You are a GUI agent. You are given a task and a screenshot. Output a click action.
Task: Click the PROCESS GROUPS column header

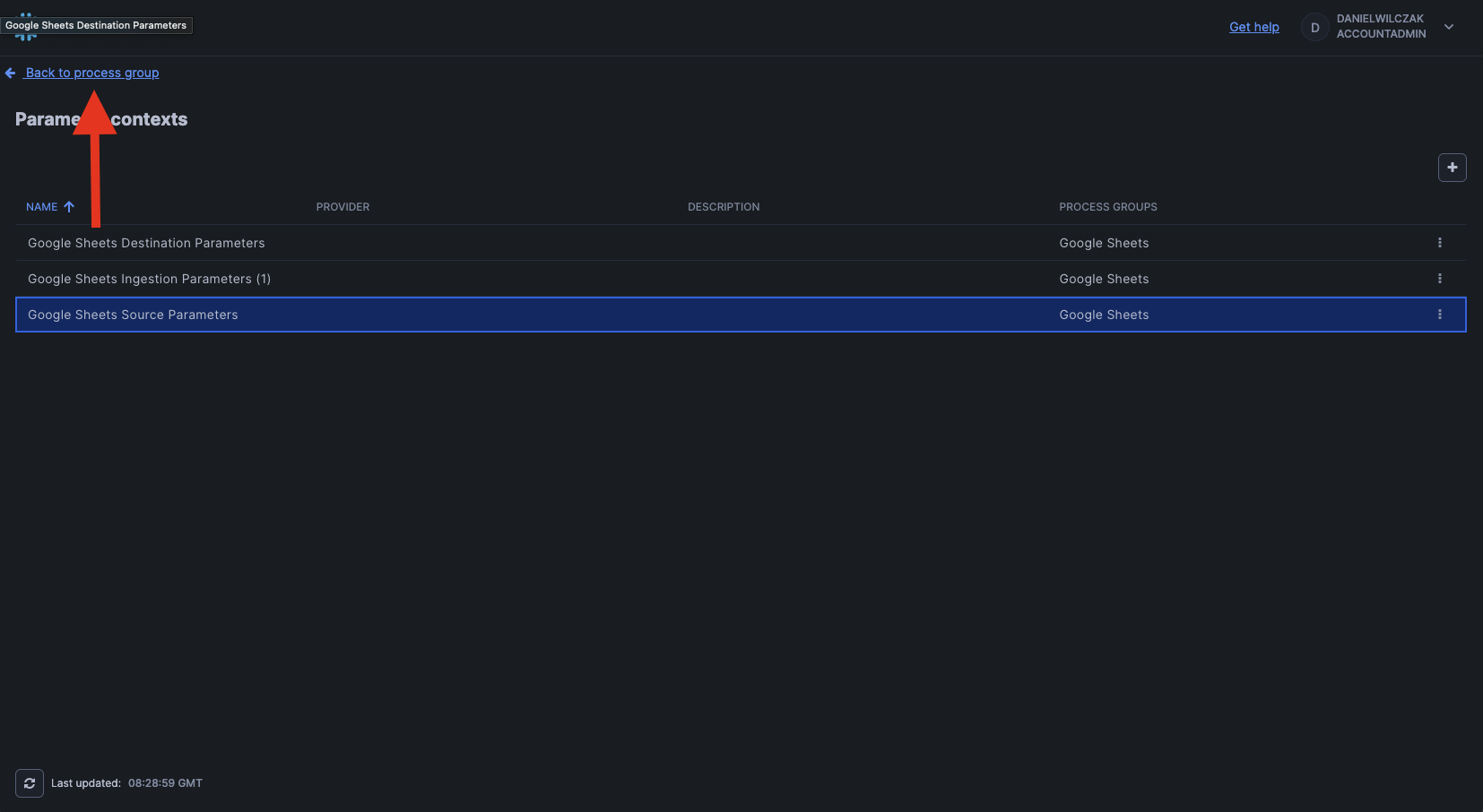point(1107,207)
